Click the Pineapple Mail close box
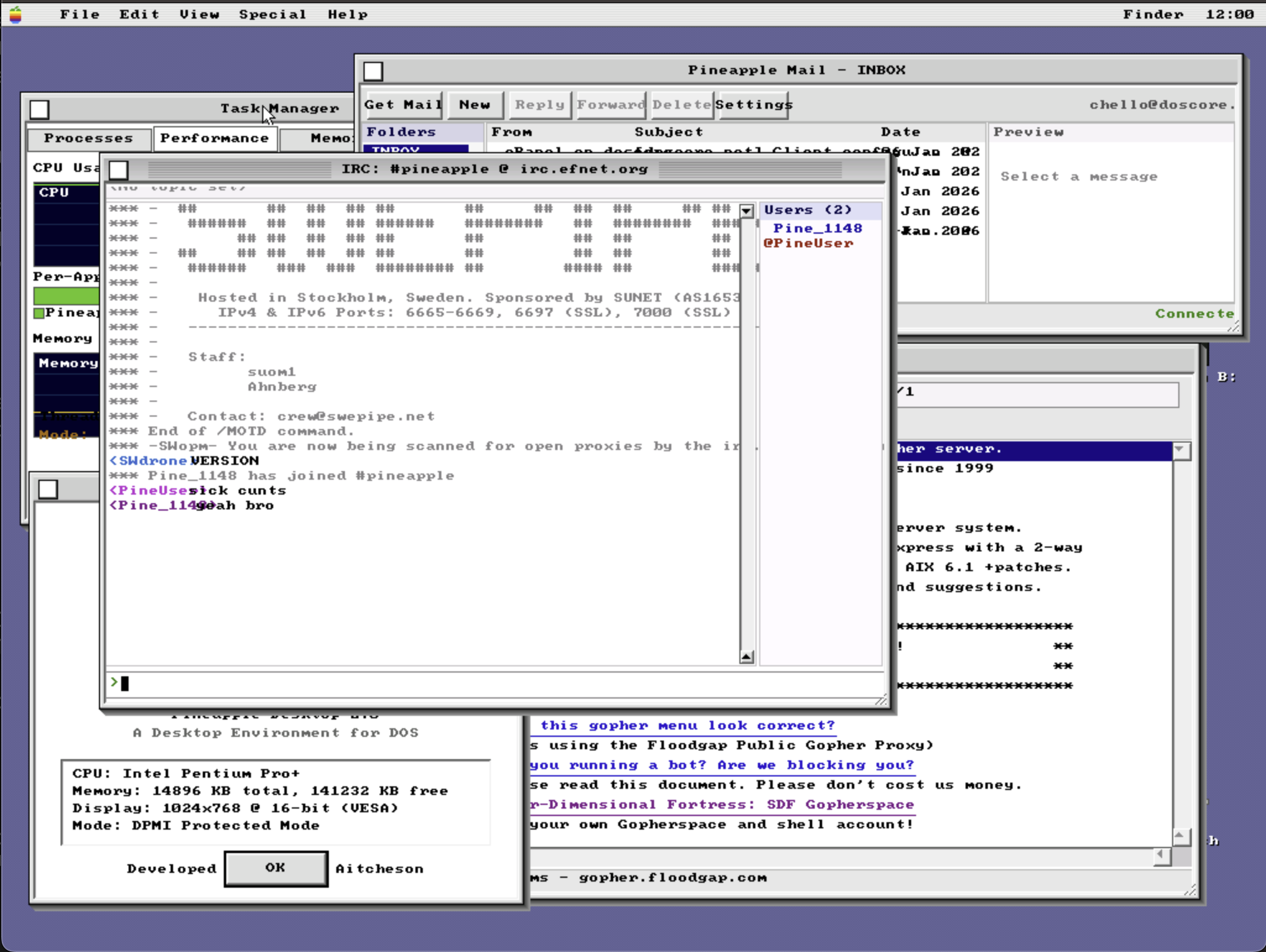Screen dimensions: 1266x952 point(373,71)
